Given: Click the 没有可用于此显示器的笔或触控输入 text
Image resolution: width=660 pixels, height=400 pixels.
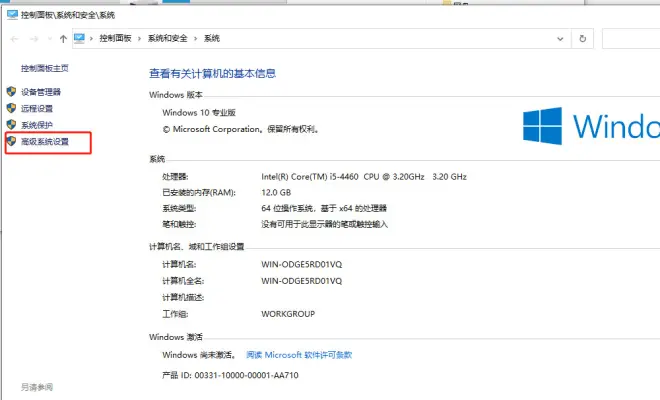Looking at the screenshot, I should [324, 224].
